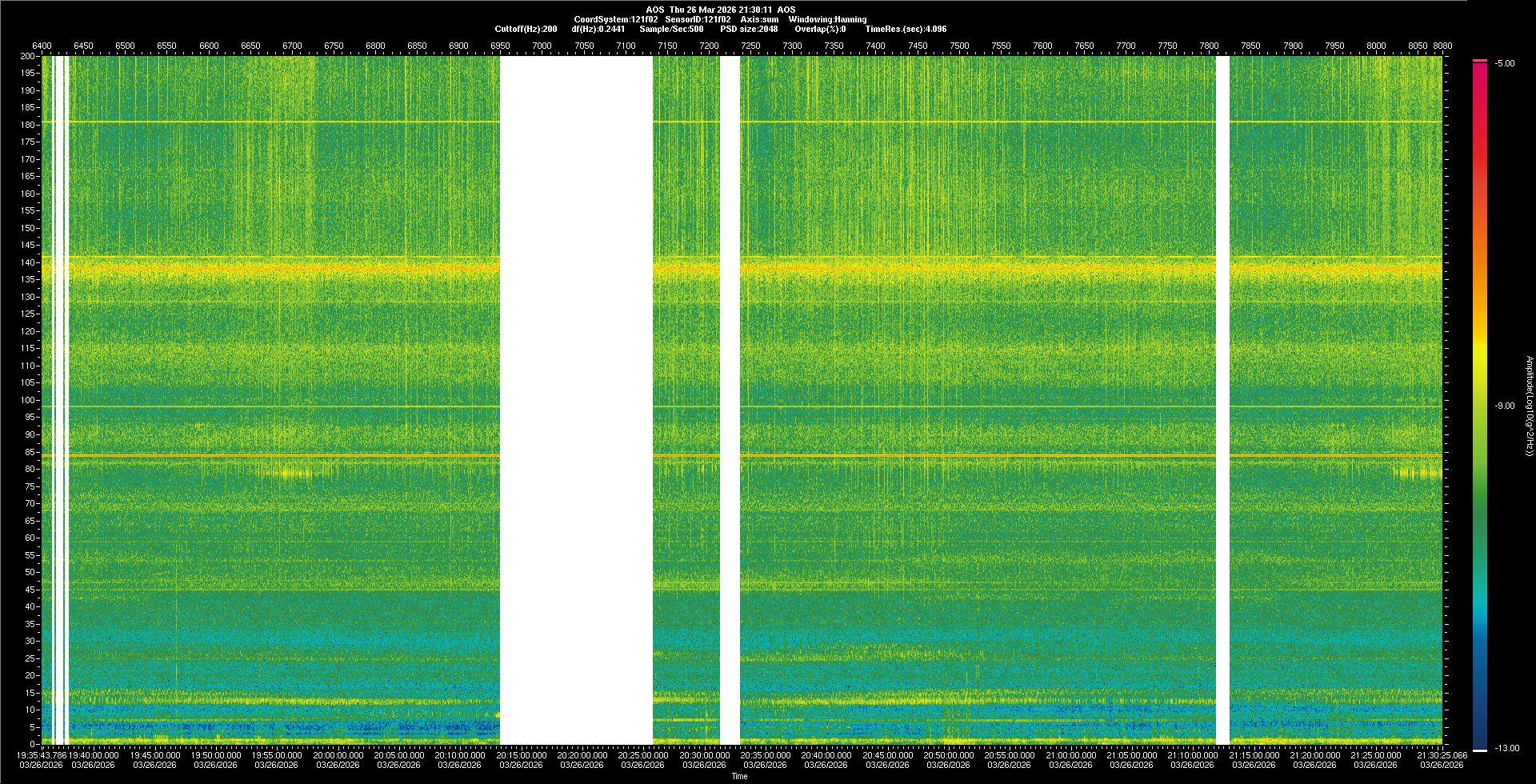Click the Windowing:Hanning header text
1536x784 pixels.
click(827, 19)
